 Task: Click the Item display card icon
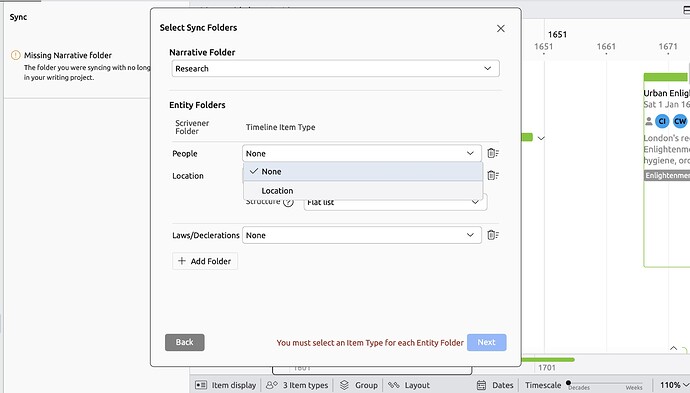201,385
